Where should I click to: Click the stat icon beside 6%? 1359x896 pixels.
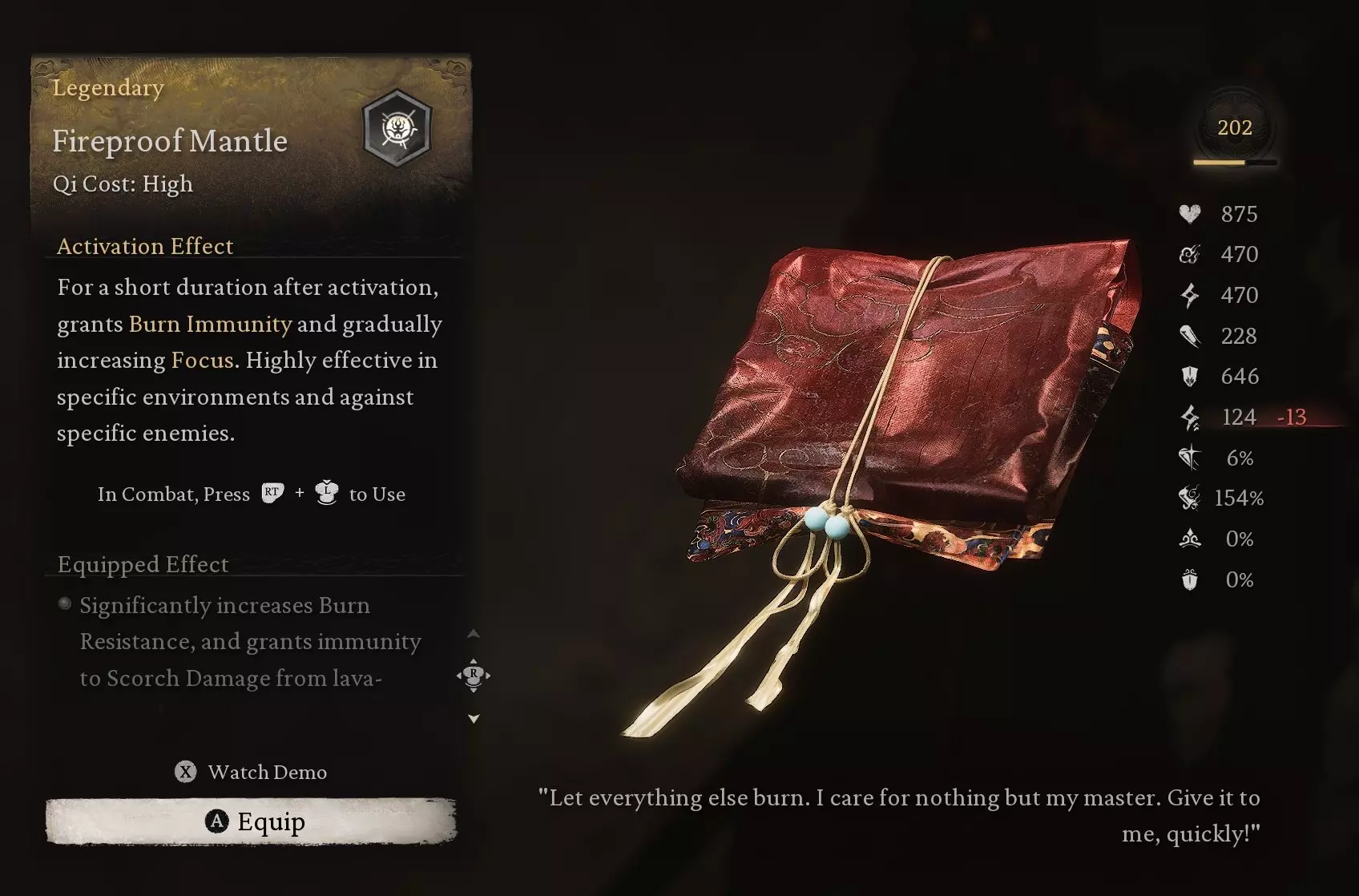[1190, 458]
